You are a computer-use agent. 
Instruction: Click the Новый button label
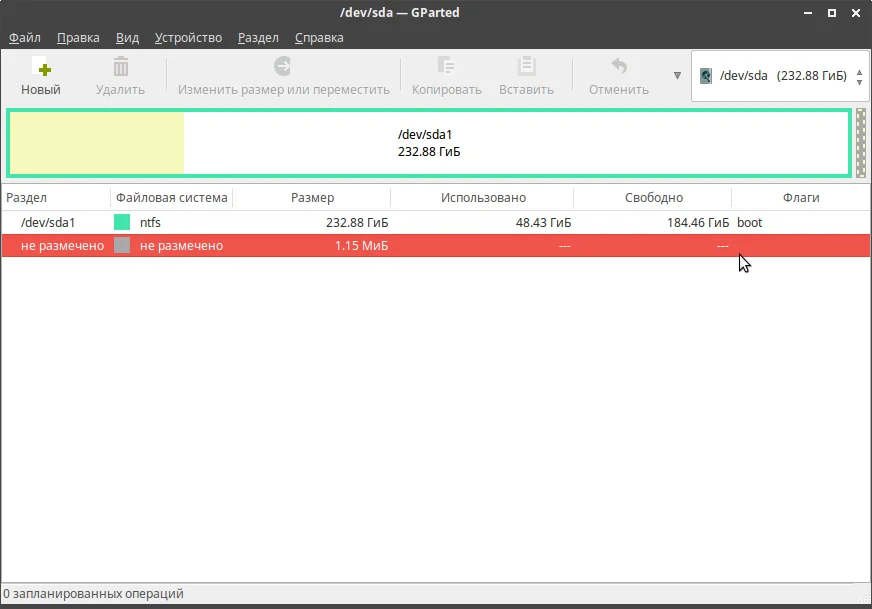[41, 90]
